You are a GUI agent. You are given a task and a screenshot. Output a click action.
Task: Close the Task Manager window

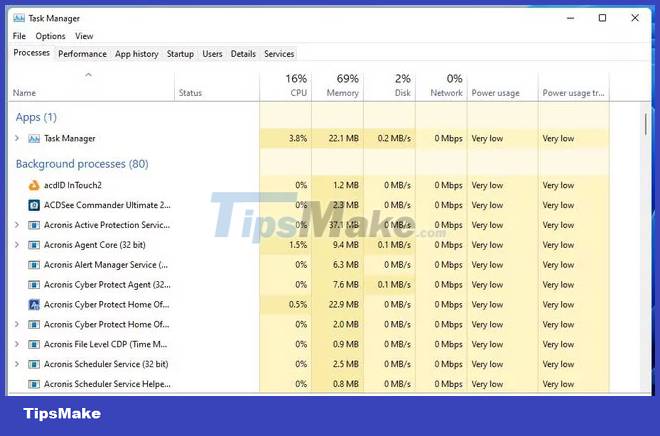click(x=635, y=18)
